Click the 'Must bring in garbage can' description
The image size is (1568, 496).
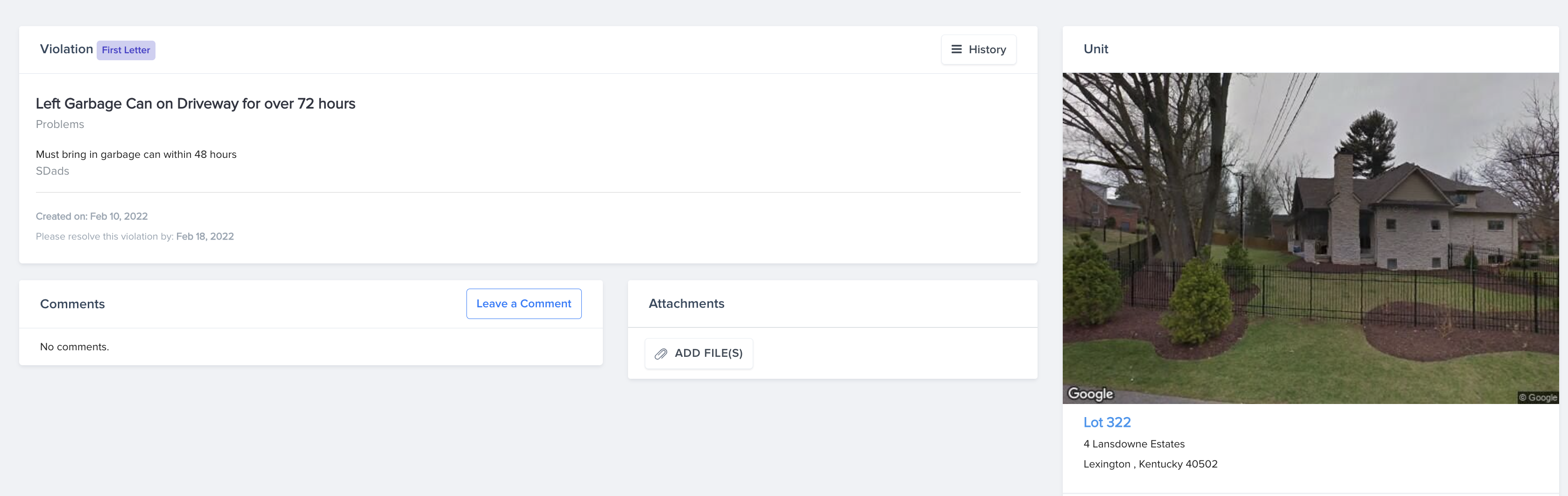136,155
